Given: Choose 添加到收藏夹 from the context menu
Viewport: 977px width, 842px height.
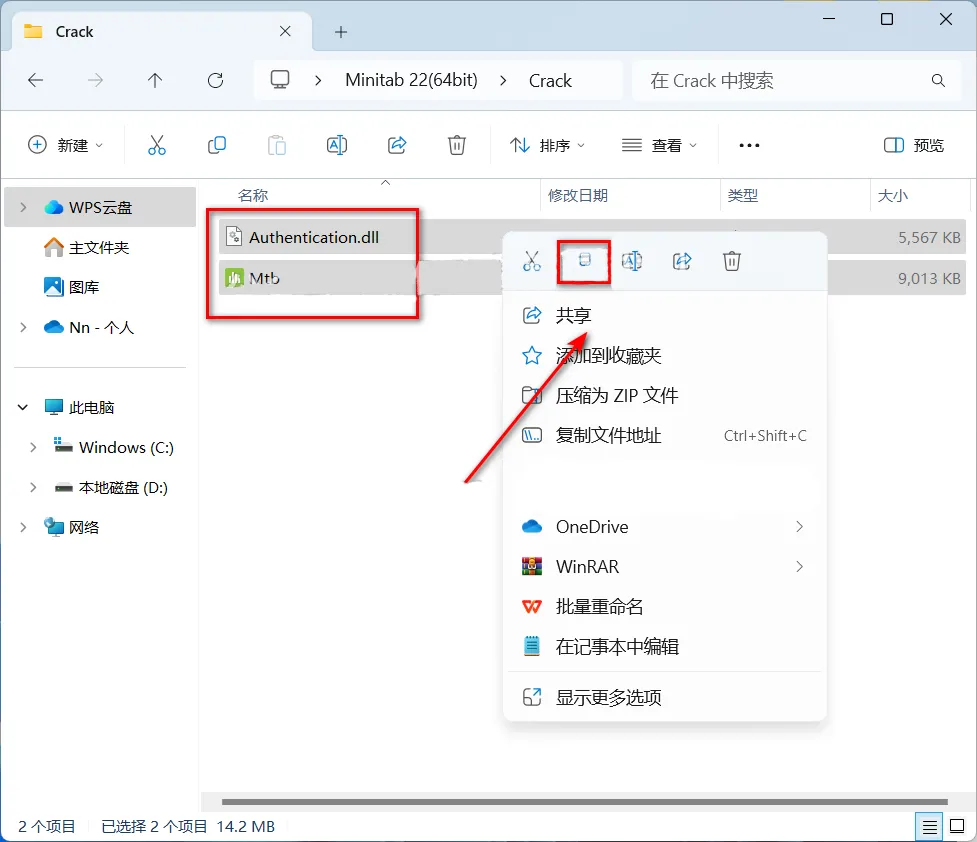Looking at the screenshot, I should coord(665,355).
